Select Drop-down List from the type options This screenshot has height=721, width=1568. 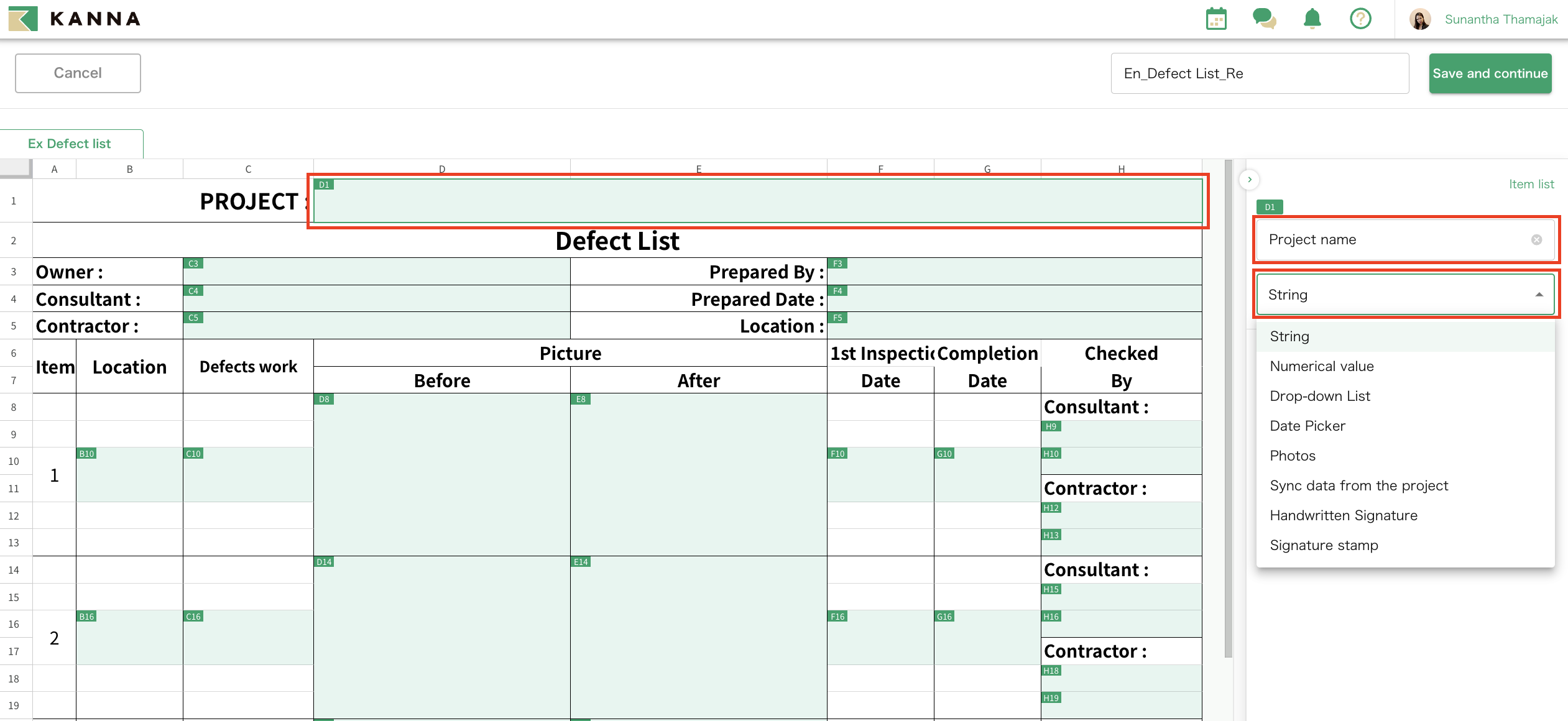[1320, 396]
